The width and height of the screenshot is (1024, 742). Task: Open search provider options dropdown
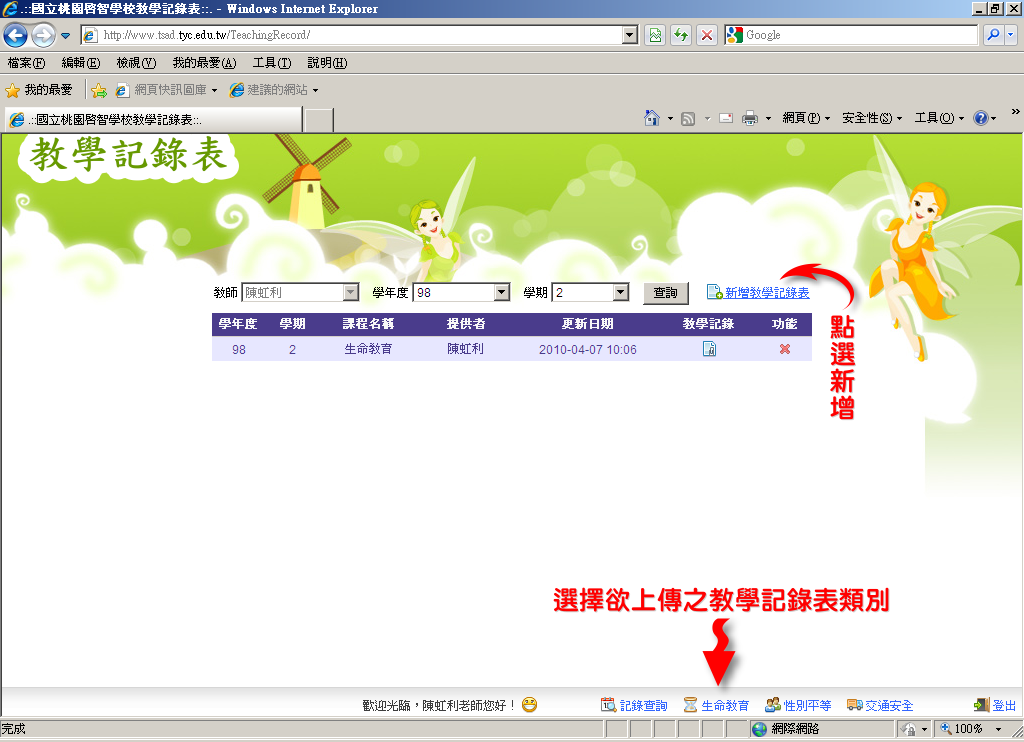pyautogui.click(x=1010, y=35)
